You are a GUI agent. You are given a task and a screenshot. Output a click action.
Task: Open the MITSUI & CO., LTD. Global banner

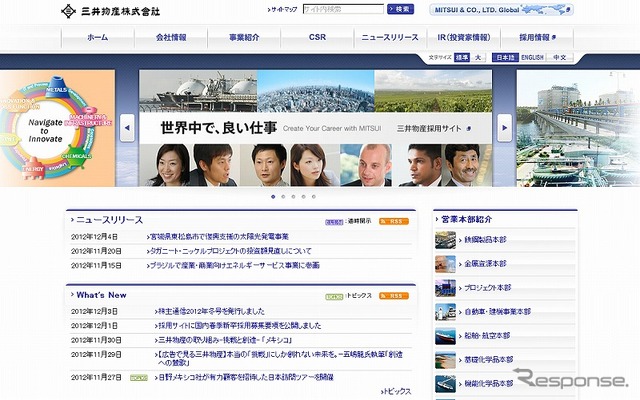(x=501, y=9)
